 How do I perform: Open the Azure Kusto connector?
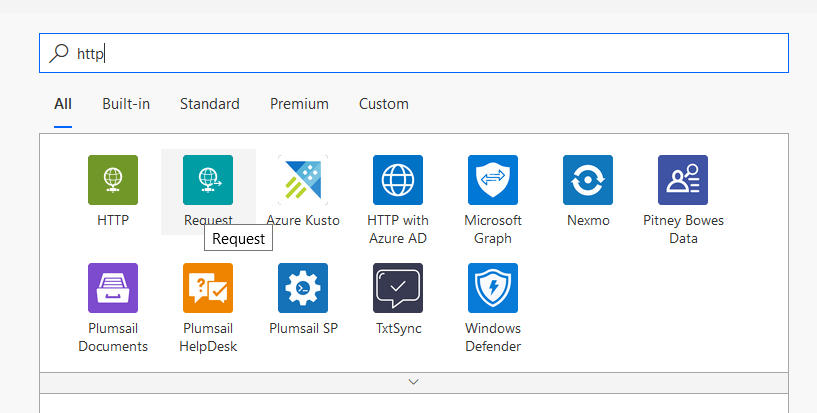click(303, 180)
